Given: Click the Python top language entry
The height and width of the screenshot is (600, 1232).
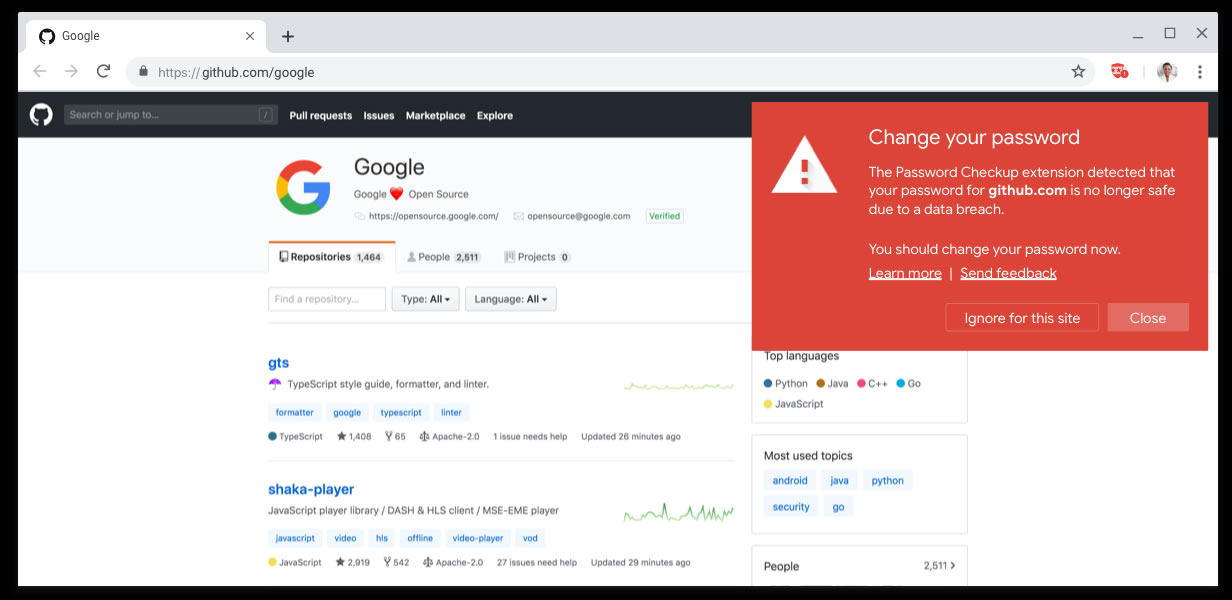Looking at the screenshot, I should [x=785, y=384].
